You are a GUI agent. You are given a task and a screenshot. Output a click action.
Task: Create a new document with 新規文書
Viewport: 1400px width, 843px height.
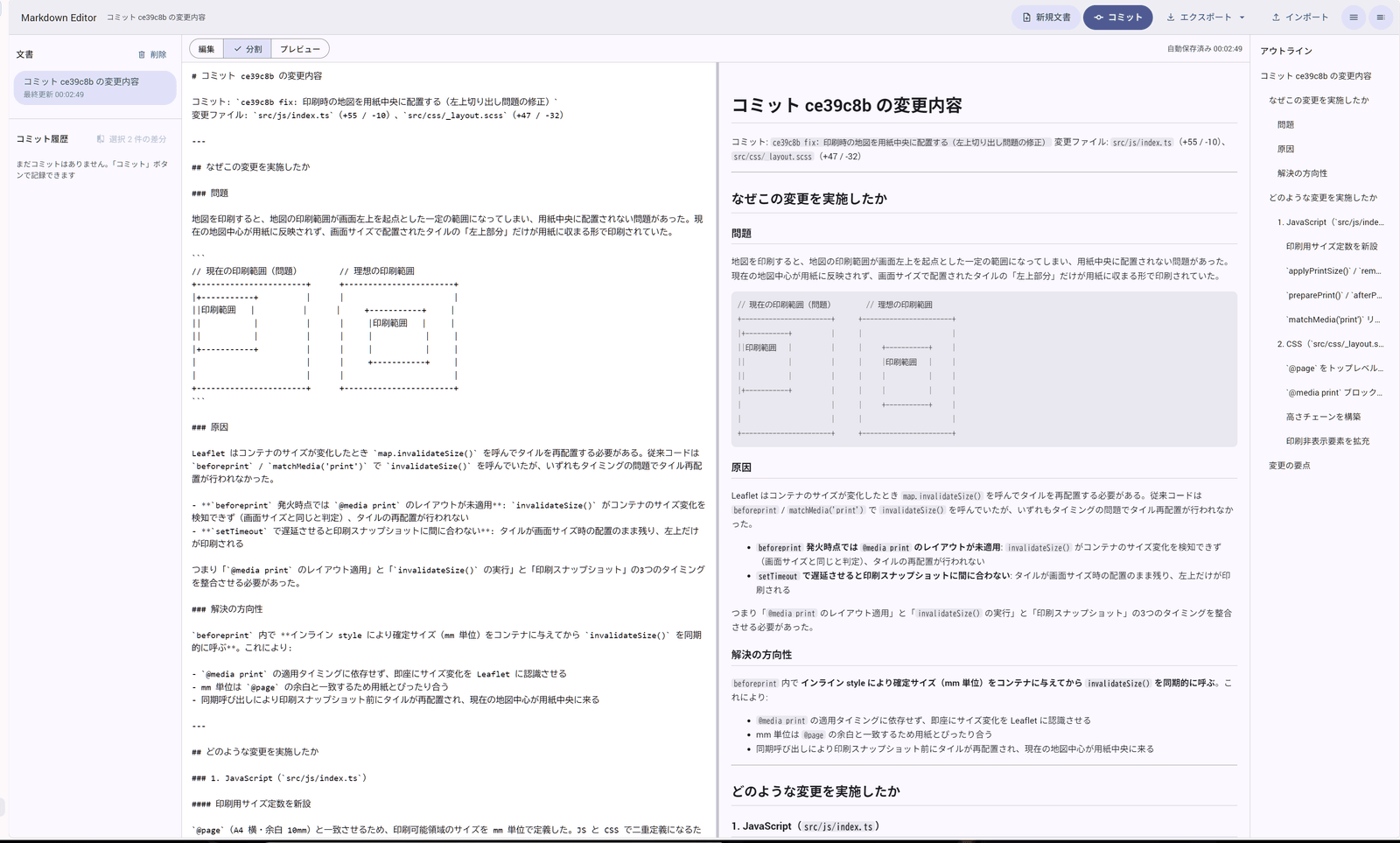click(x=1046, y=18)
